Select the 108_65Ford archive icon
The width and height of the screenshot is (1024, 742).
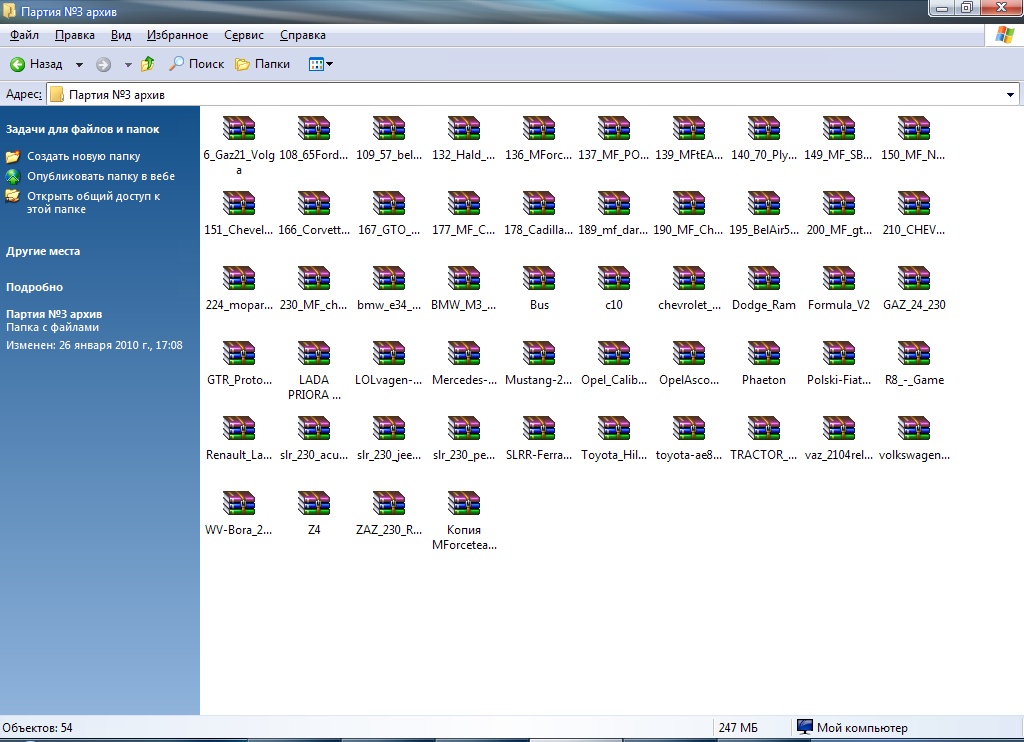tap(313, 128)
